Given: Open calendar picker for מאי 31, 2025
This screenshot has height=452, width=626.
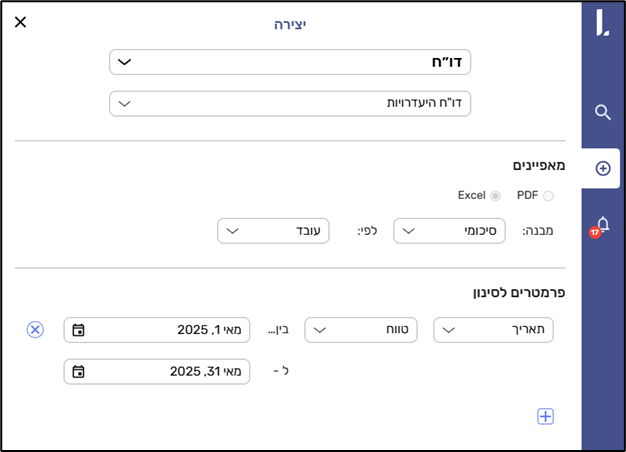Looking at the screenshot, I should coord(78,372).
